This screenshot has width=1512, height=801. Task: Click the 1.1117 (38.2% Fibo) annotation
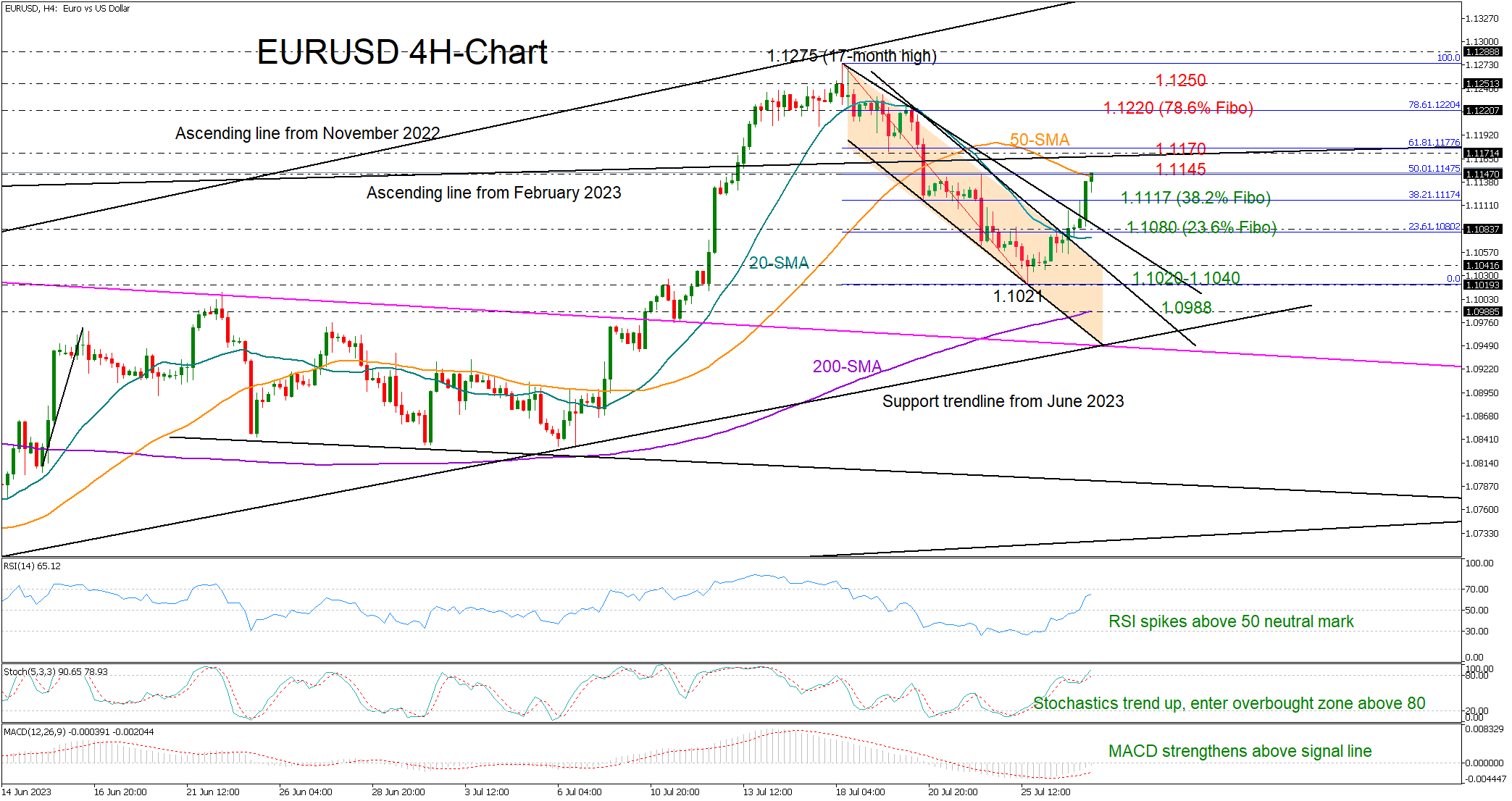coord(1195,198)
